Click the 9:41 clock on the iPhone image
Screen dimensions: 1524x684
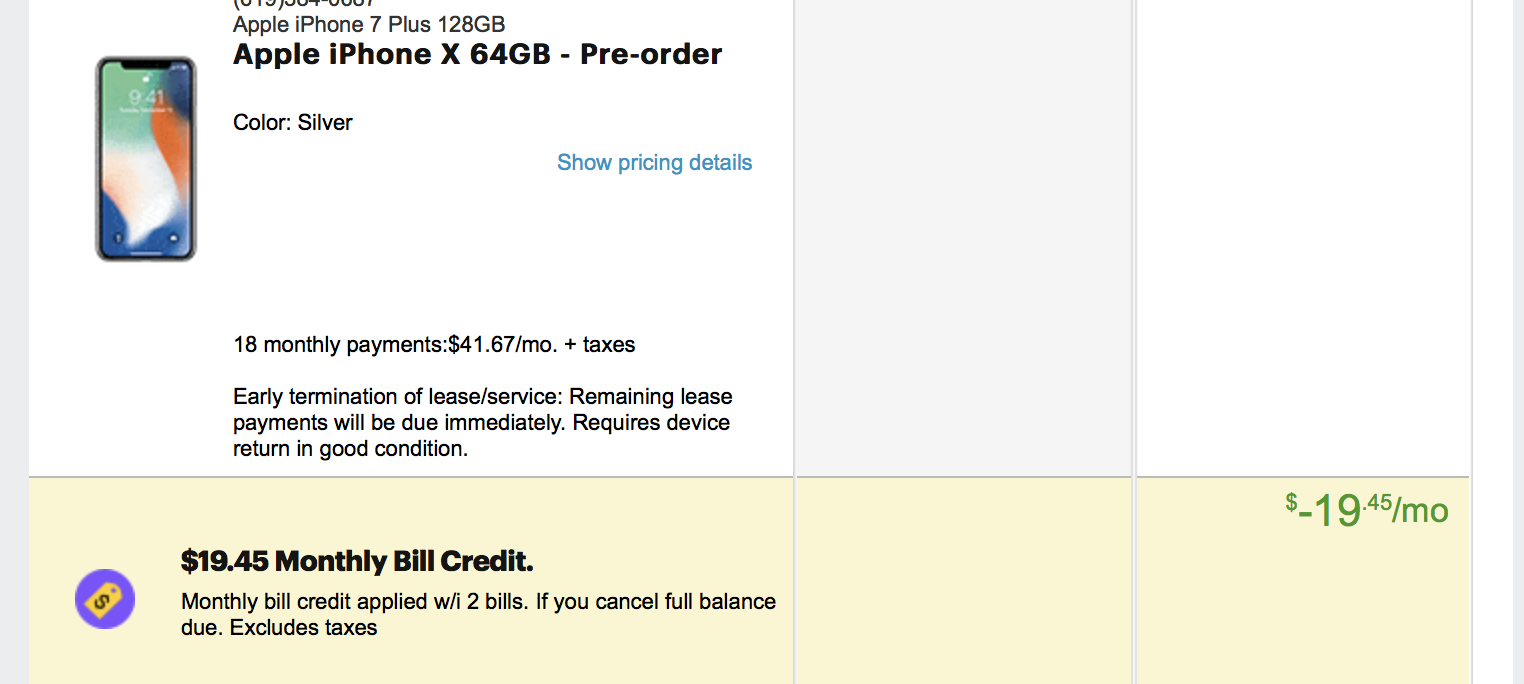(146, 97)
